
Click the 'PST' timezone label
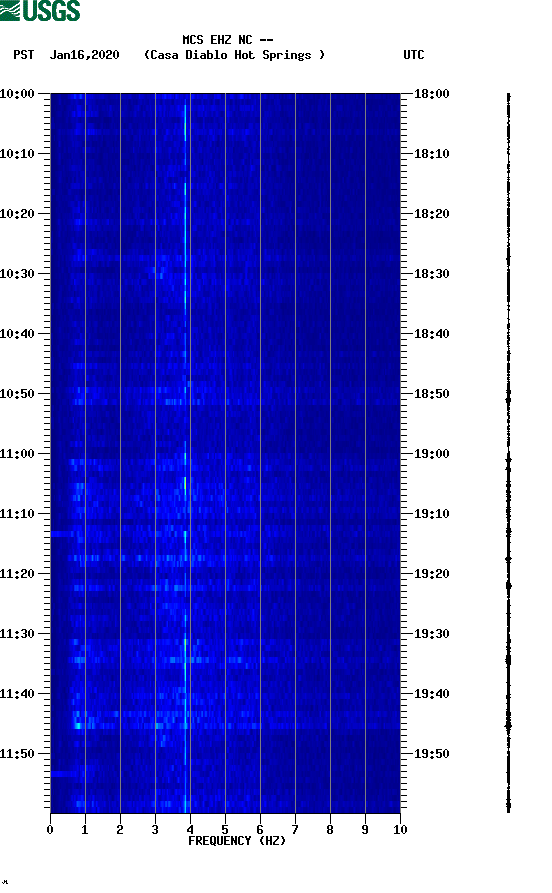coord(23,55)
